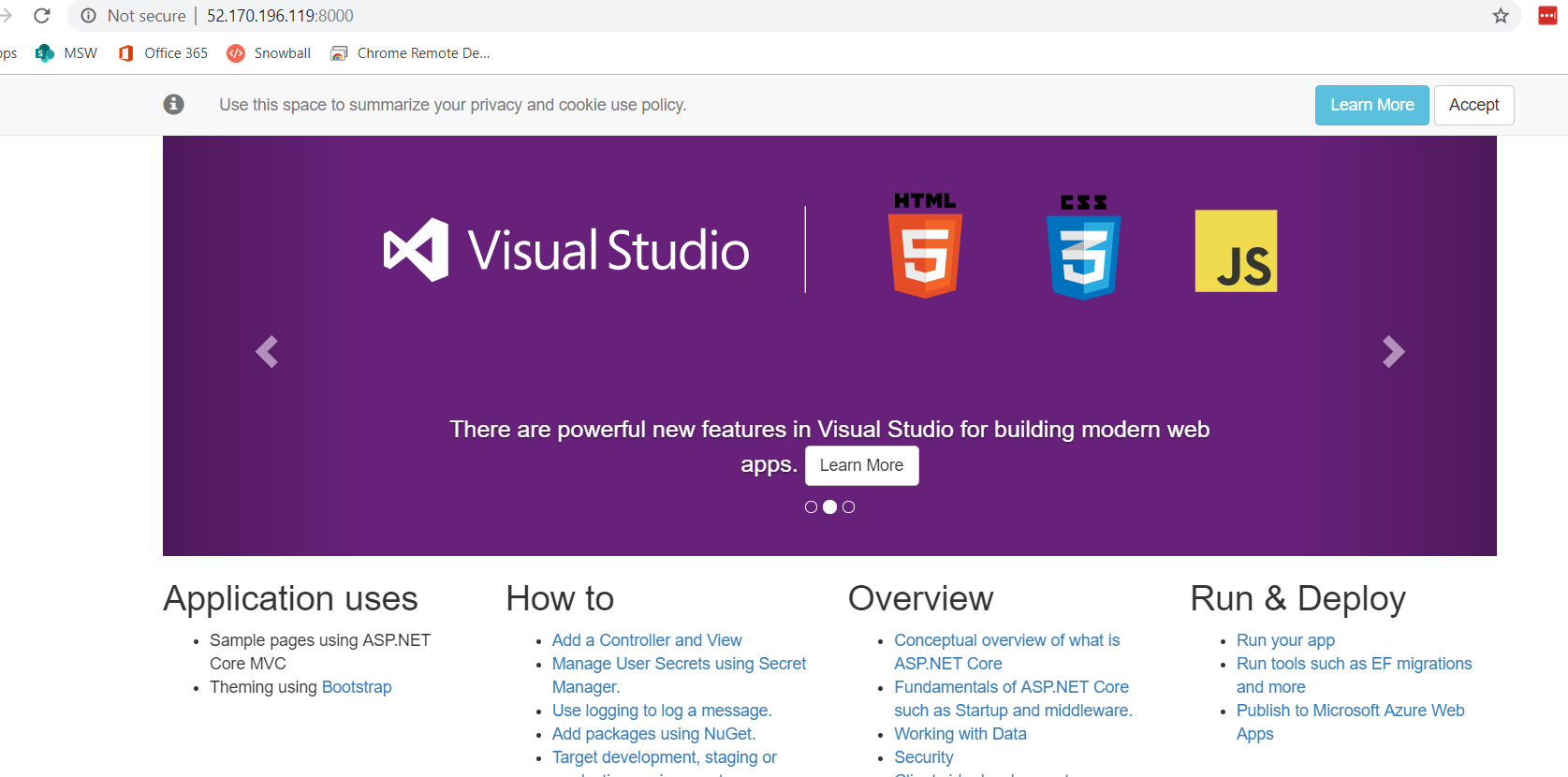Click the Visual Studio logo in banner

tap(566, 250)
